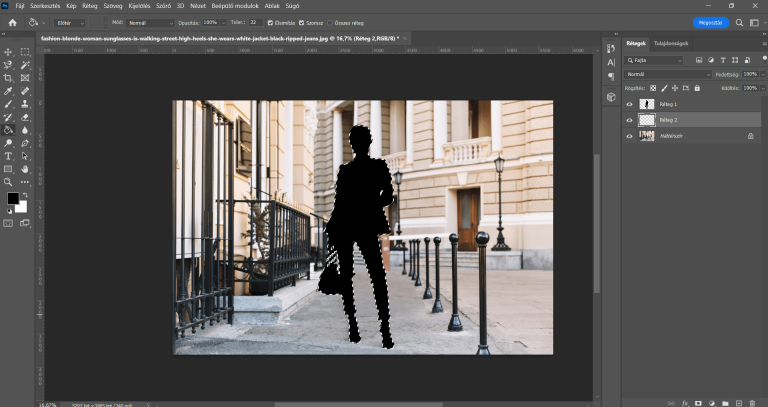Open the Szűrő menu
This screenshot has height=407, width=768.
point(163,6)
